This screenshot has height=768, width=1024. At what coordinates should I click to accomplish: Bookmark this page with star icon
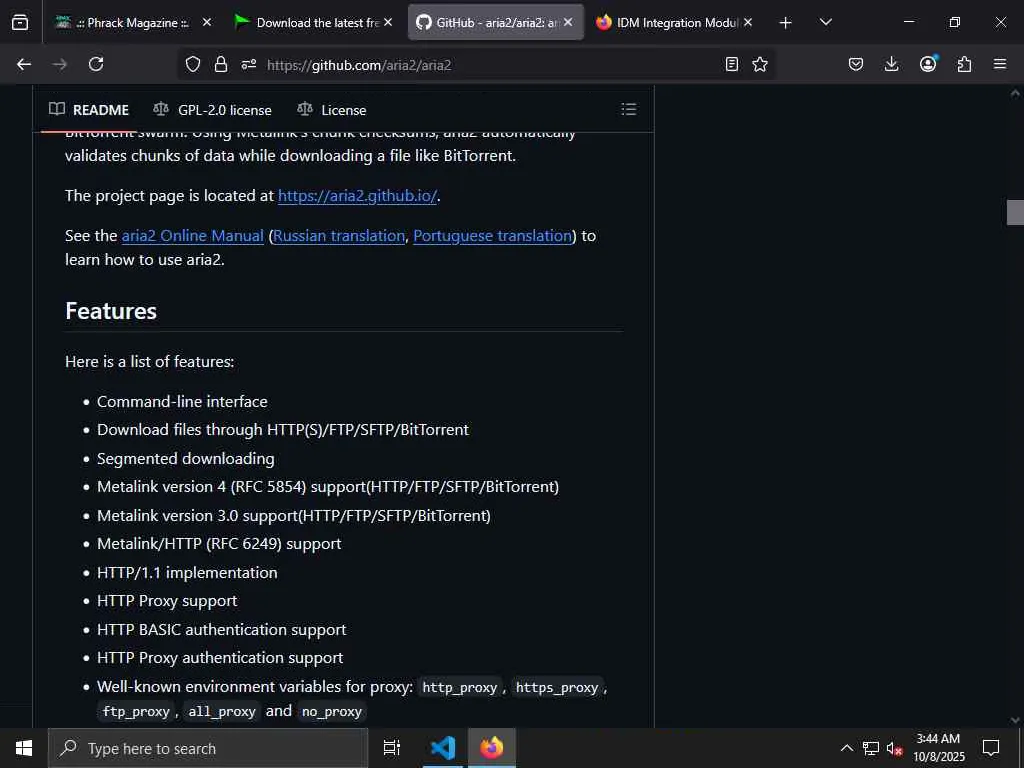click(760, 64)
